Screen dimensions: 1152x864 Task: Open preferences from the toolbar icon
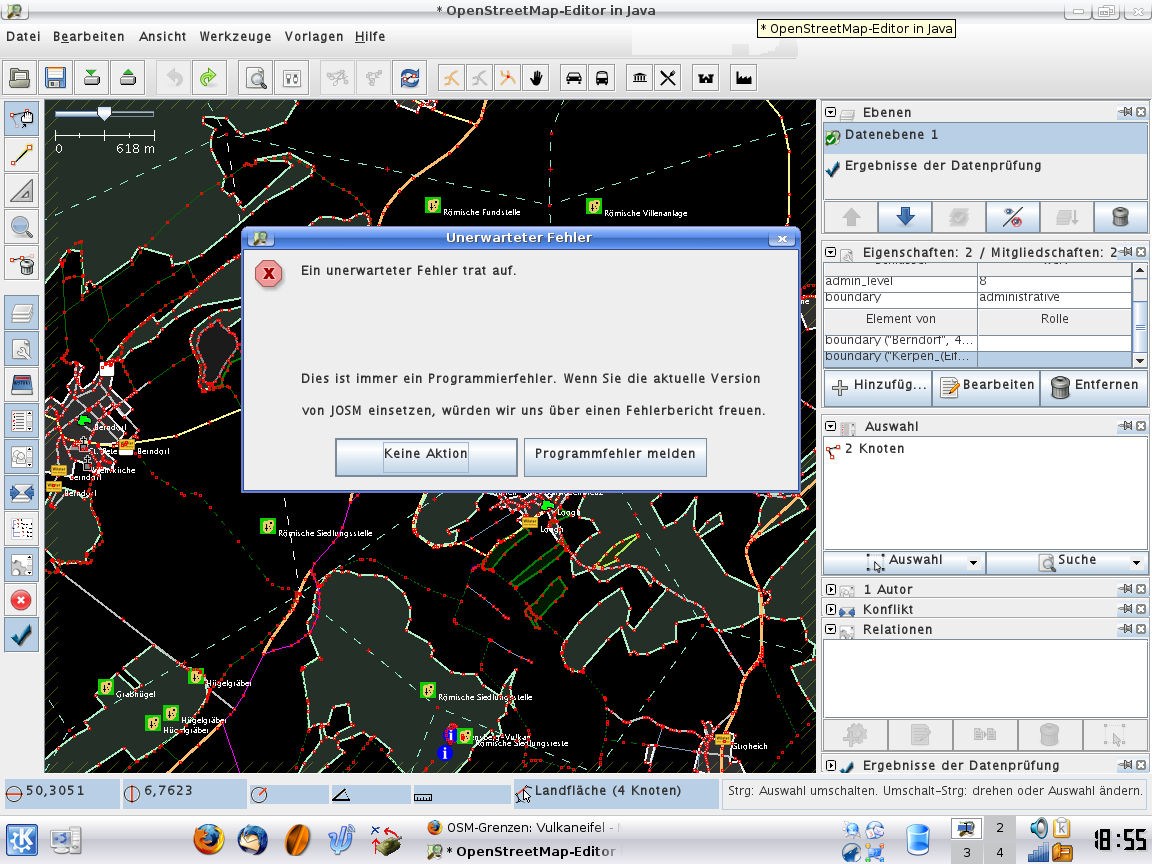coord(292,78)
